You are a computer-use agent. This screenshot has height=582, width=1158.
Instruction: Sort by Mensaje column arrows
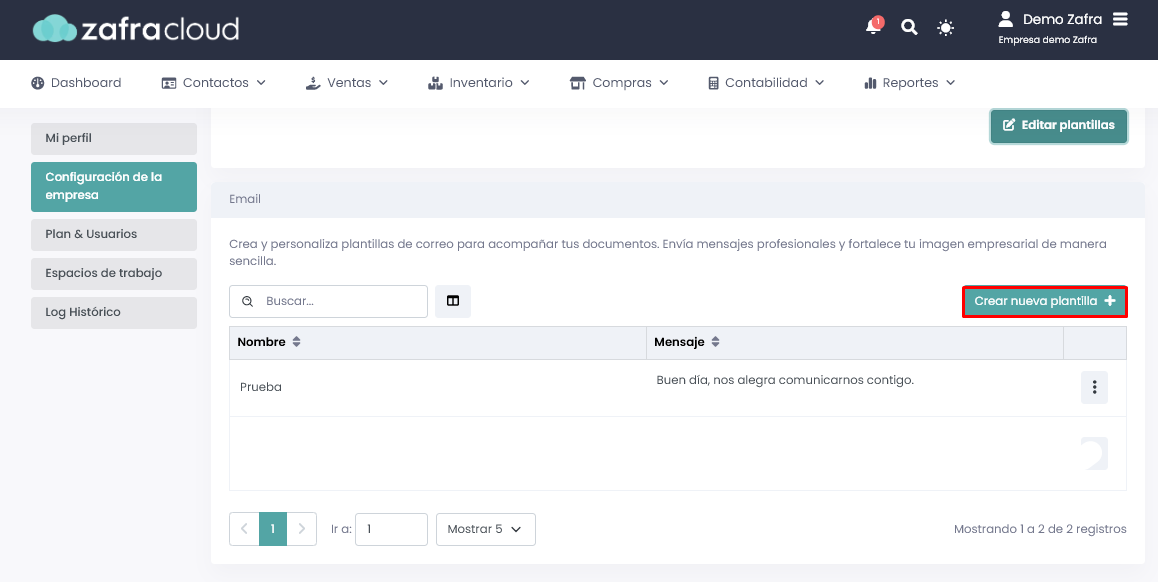coord(715,343)
